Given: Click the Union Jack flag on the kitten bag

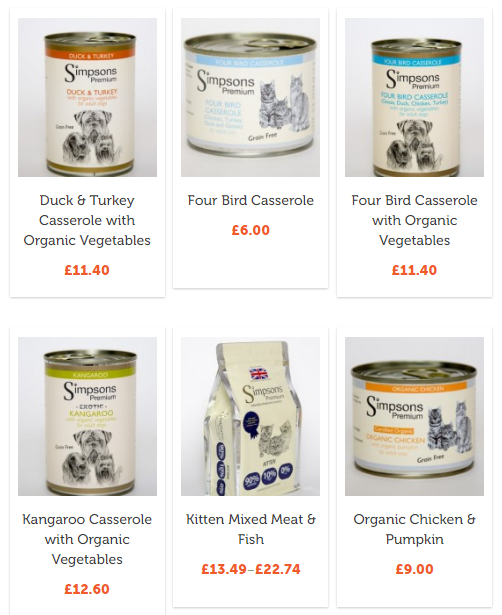Looking at the screenshot, I should (x=259, y=374).
